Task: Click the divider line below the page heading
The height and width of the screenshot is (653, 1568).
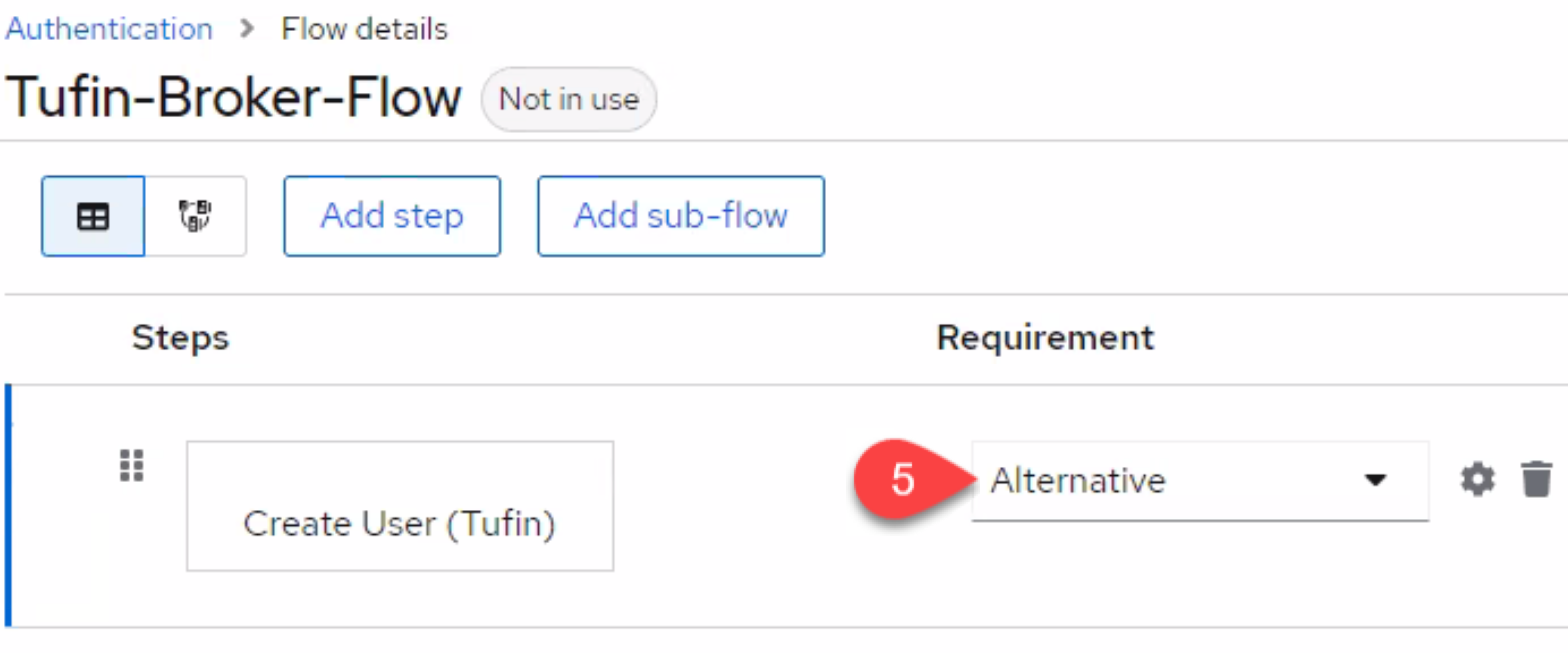Action: 784,141
